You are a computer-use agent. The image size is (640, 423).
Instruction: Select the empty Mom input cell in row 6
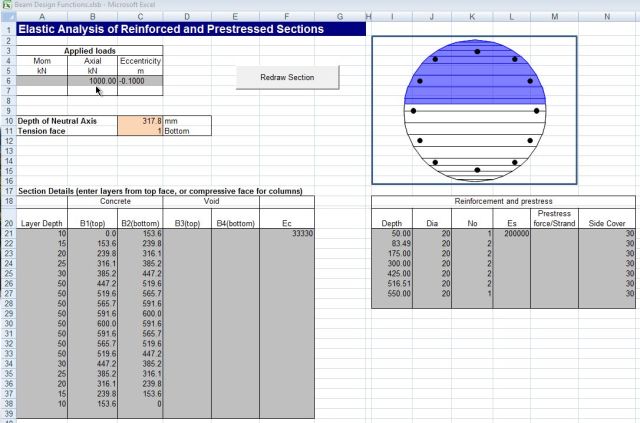click(x=42, y=81)
